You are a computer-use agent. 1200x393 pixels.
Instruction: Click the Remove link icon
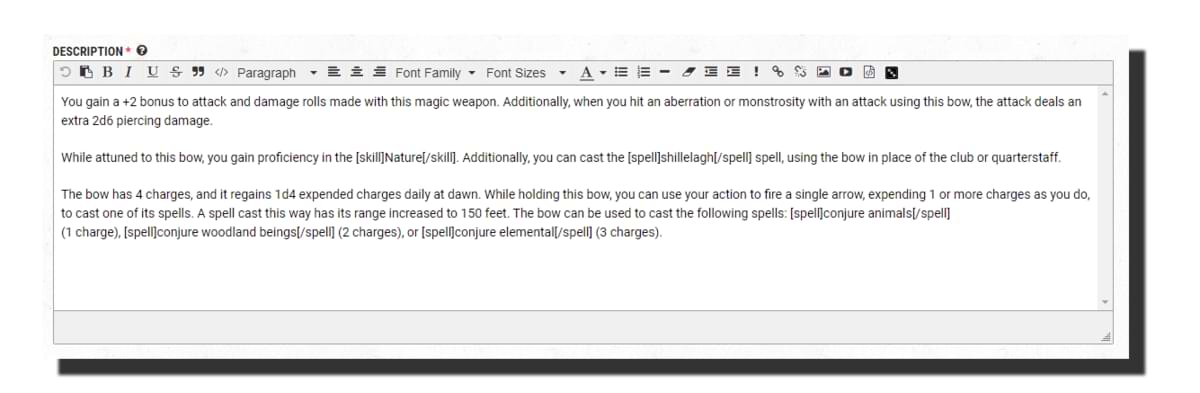click(800, 72)
